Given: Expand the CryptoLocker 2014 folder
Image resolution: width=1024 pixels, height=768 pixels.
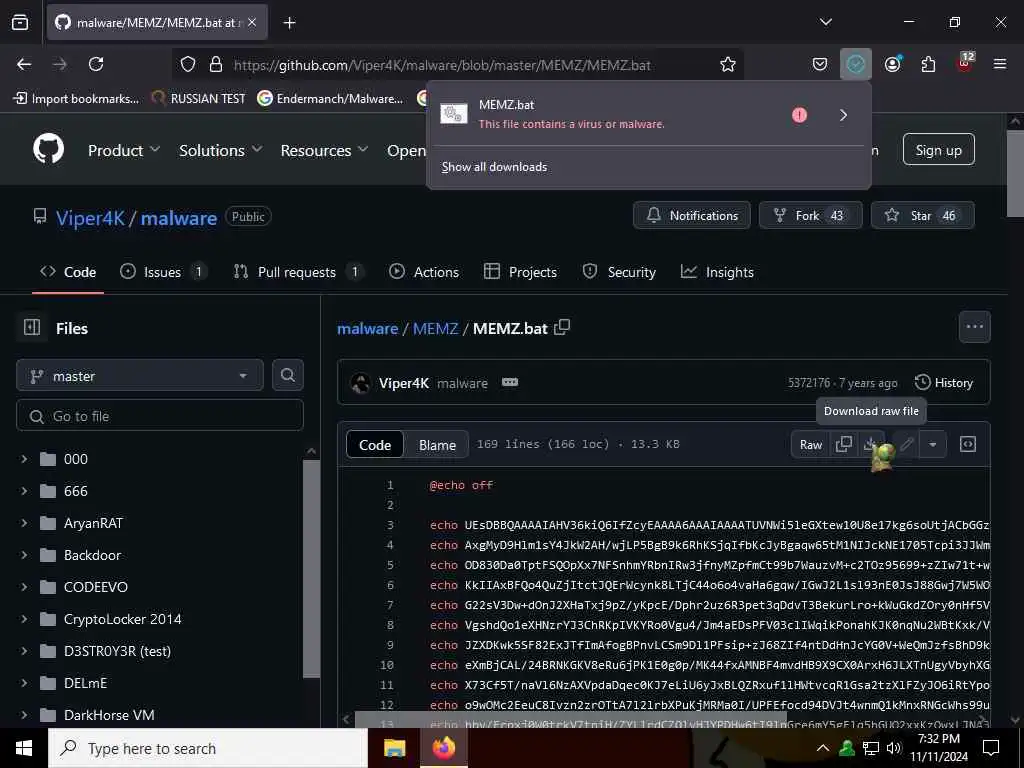Looking at the screenshot, I should (24, 619).
